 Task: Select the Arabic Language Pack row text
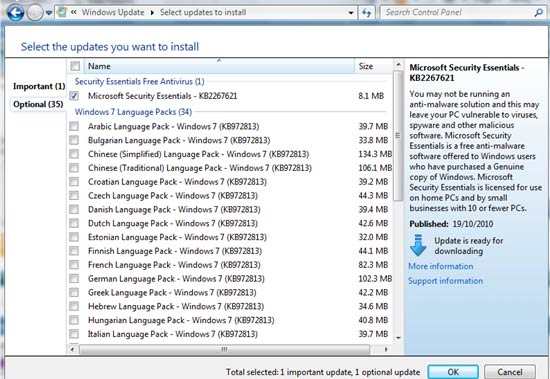[174, 126]
